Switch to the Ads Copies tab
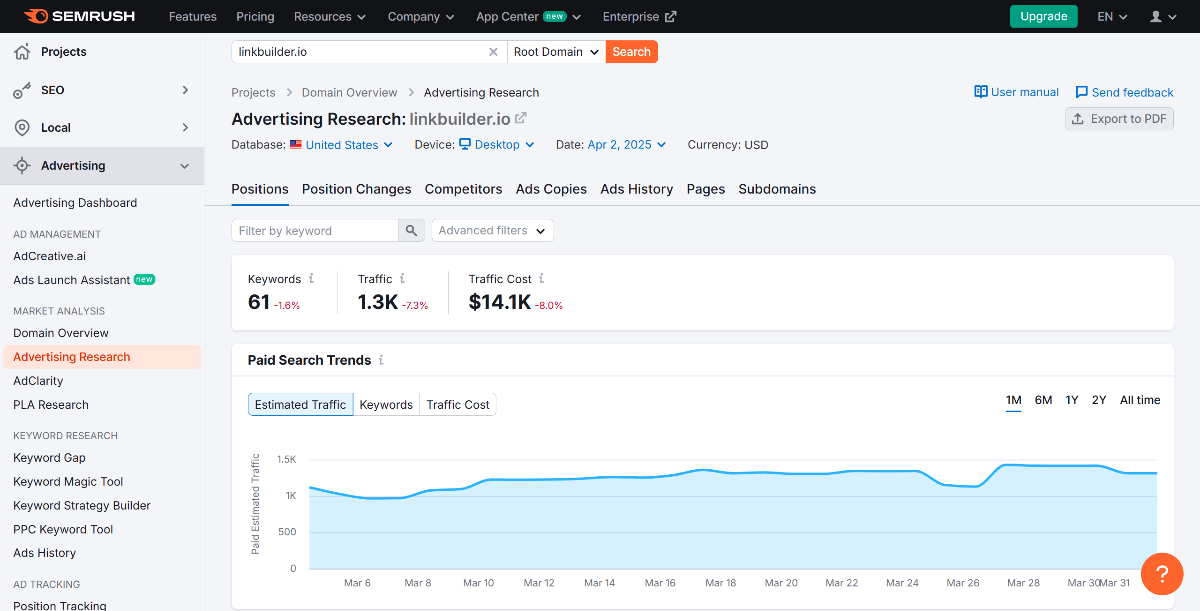 point(551,189)
